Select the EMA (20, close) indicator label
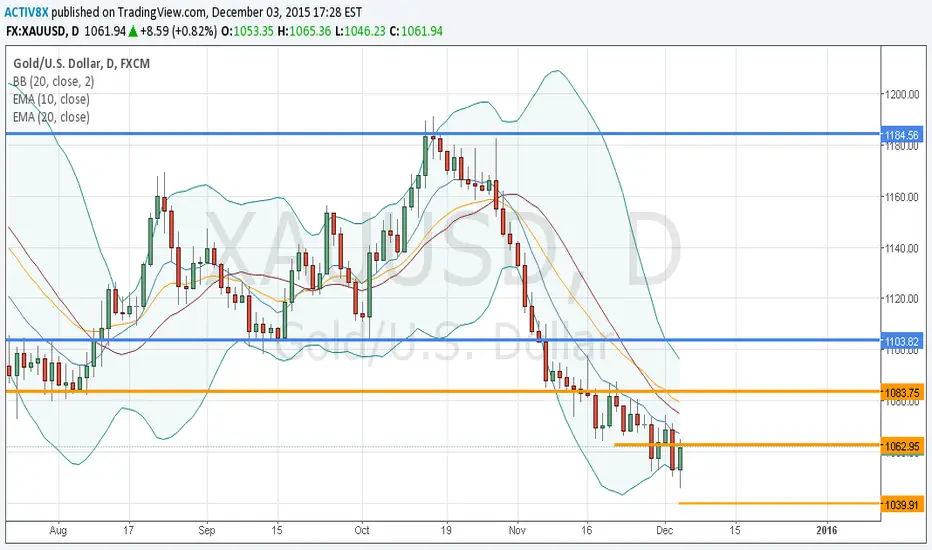This screenshot has height=550, width=932. (x=51, y=117)
